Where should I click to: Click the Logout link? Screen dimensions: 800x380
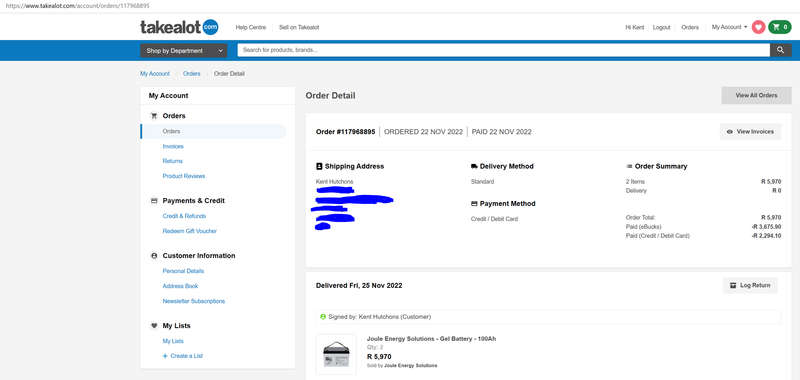[661, 28]
